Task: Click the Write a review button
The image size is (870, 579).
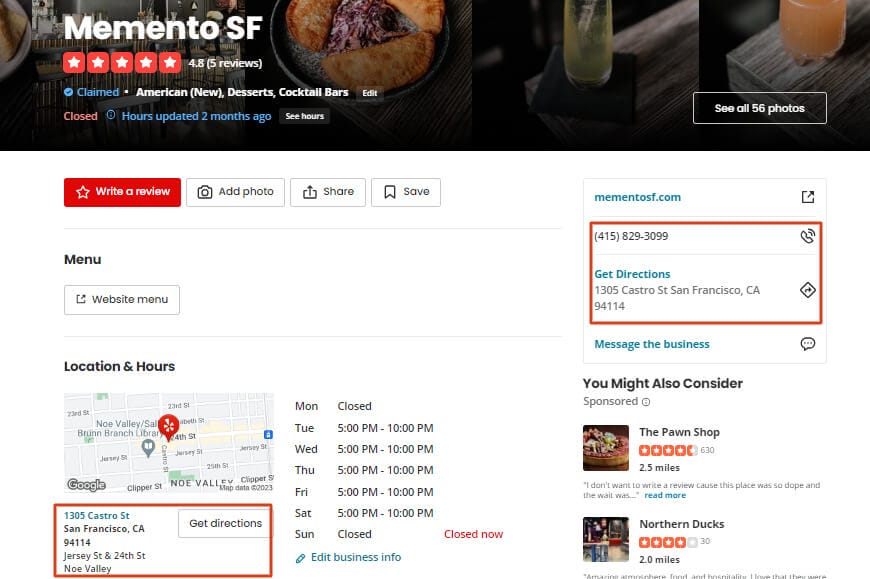Action: click(122, 192)
